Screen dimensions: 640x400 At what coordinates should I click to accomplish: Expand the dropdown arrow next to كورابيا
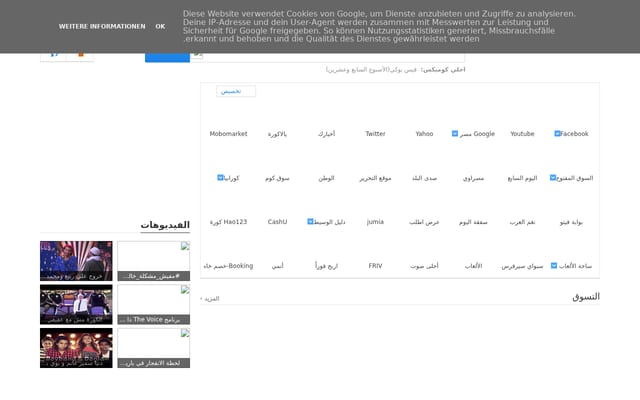pyautogui.click(x=220, y=178)
